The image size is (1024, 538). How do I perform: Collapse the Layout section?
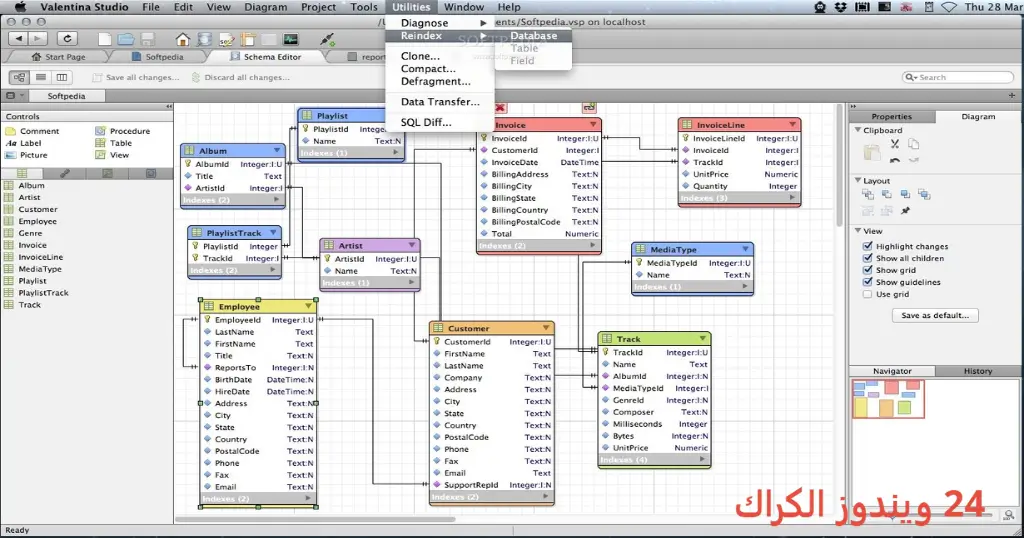click(858, 180)
